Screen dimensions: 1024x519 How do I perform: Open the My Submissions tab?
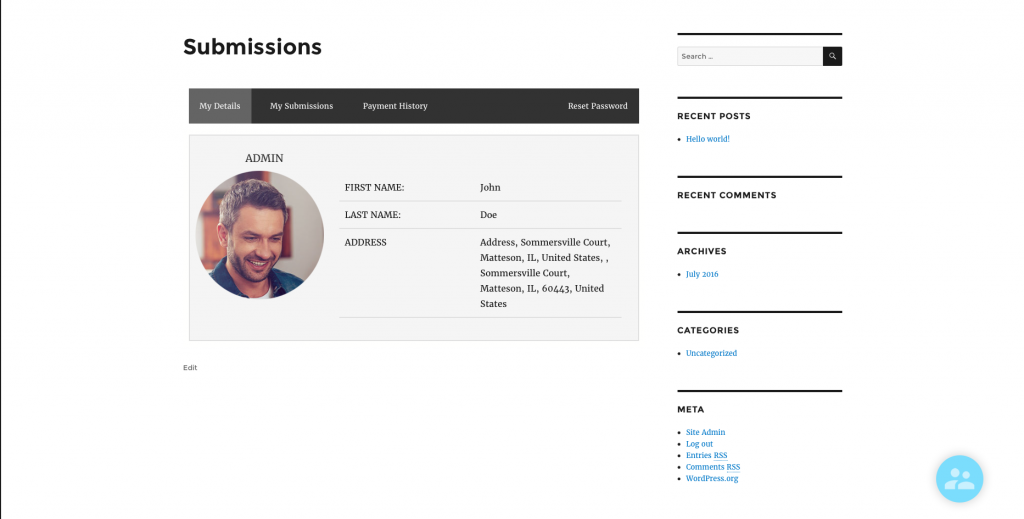(301, 106)
